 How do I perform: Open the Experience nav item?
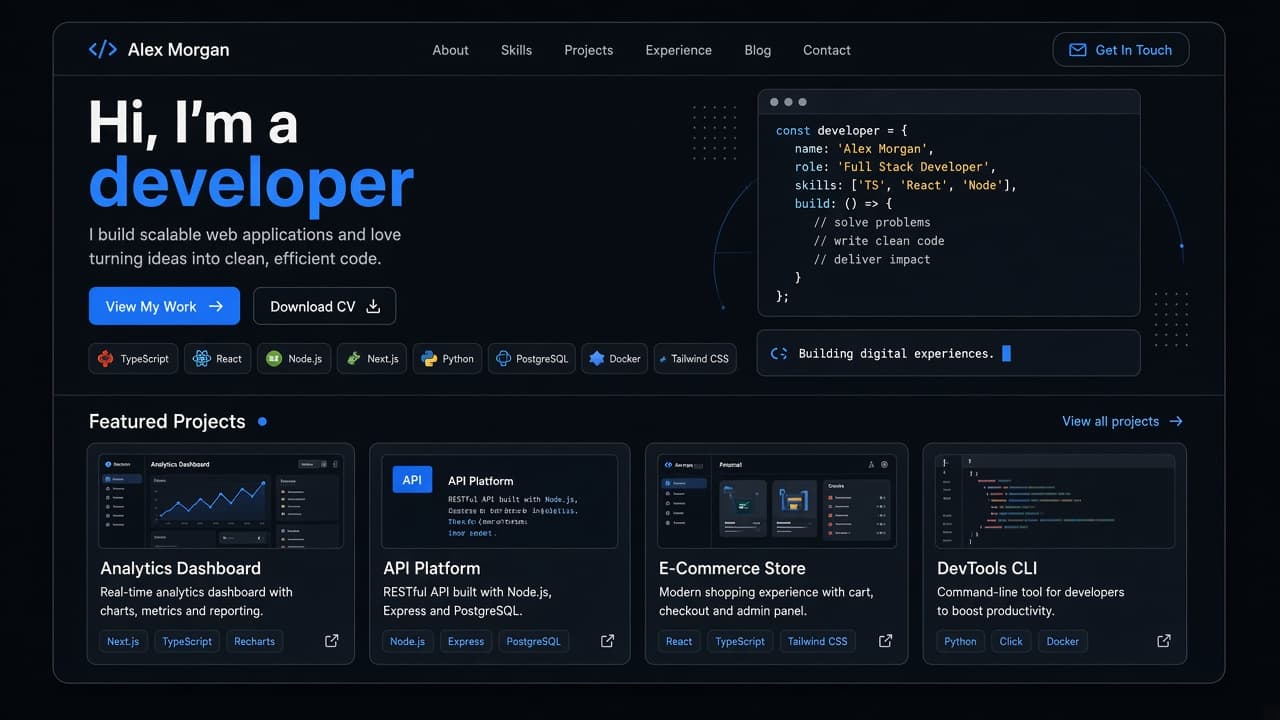(x=678, y=50)
